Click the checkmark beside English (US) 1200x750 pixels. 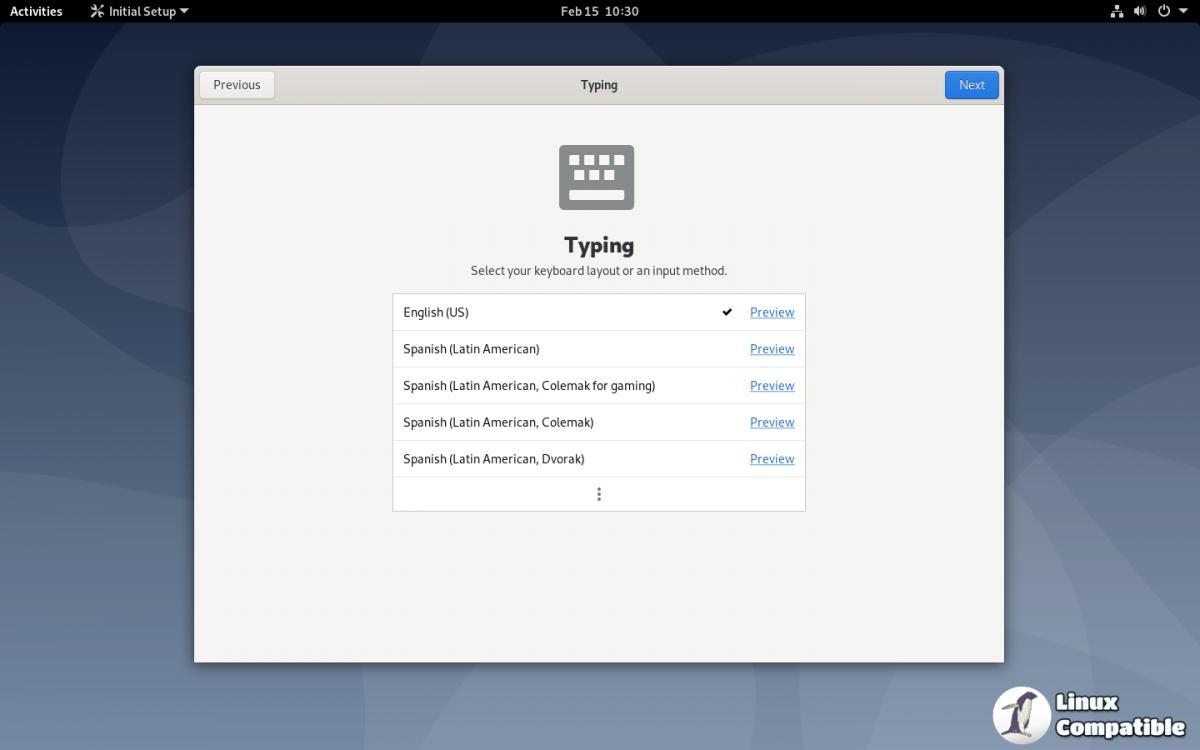(727, 312)
